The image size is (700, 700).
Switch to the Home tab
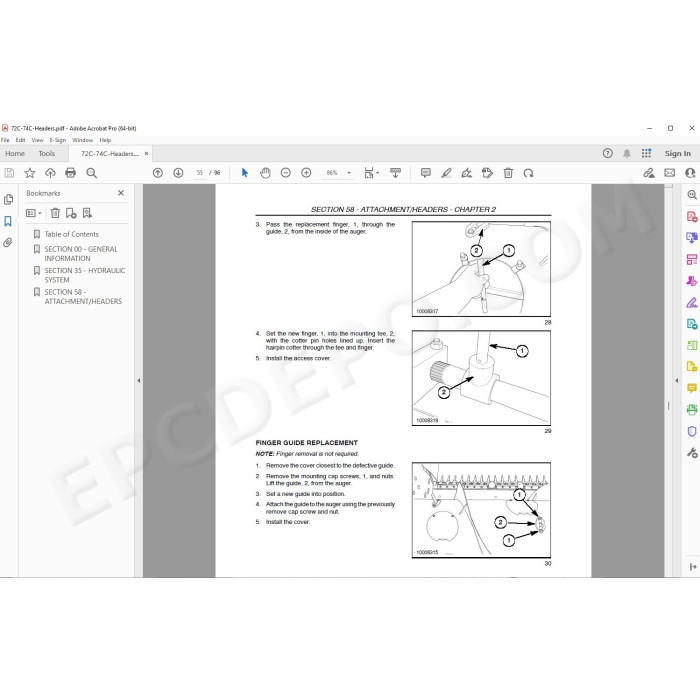(15, 154)
